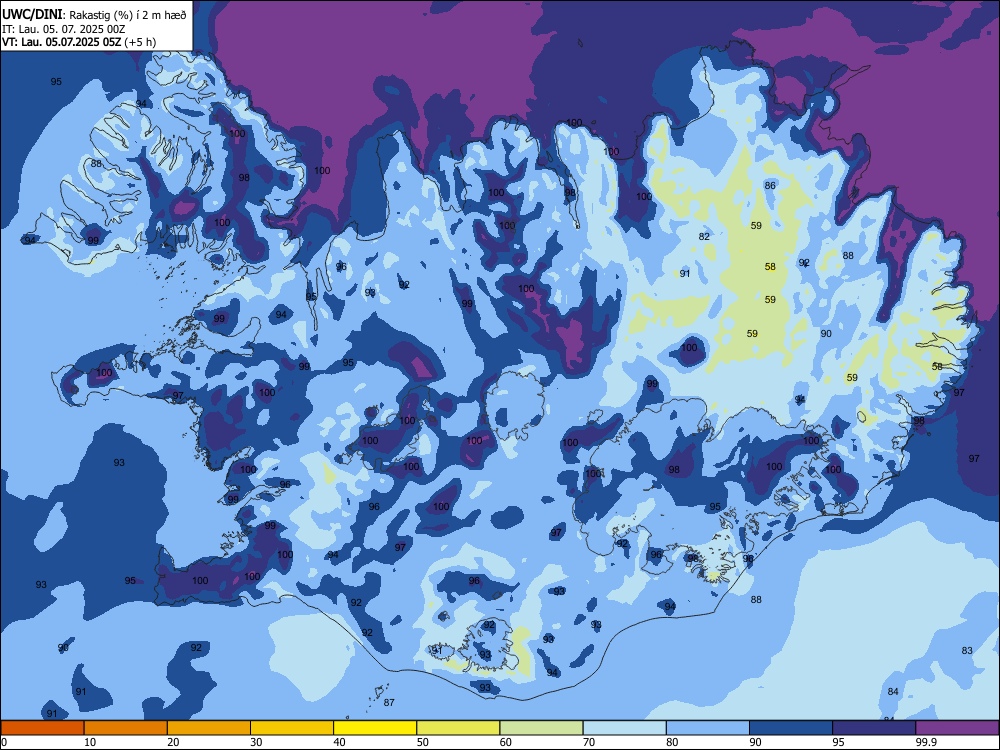This screenshot has width=1000, height=750.
Task: Select the 30–40 legend color band
Action: (x=292, y=728)
